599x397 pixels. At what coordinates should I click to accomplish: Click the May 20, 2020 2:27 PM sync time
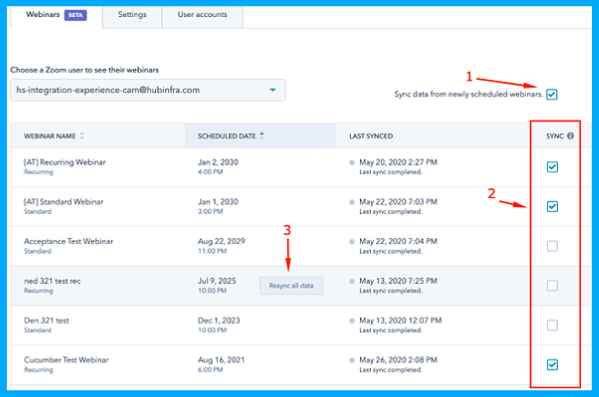[x=398, y=162]
